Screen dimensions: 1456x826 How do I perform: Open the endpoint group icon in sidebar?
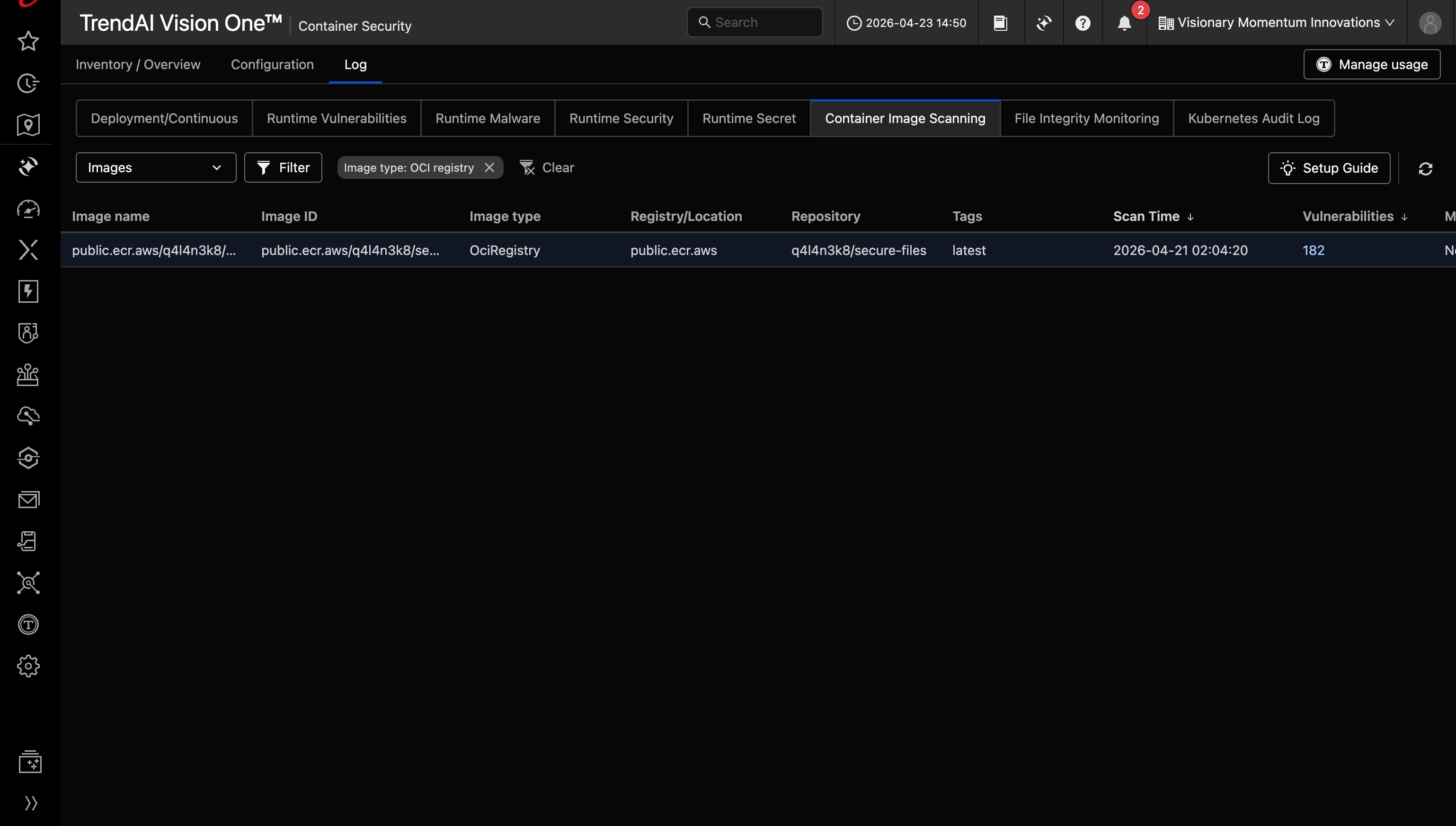[x=28, y=374]
